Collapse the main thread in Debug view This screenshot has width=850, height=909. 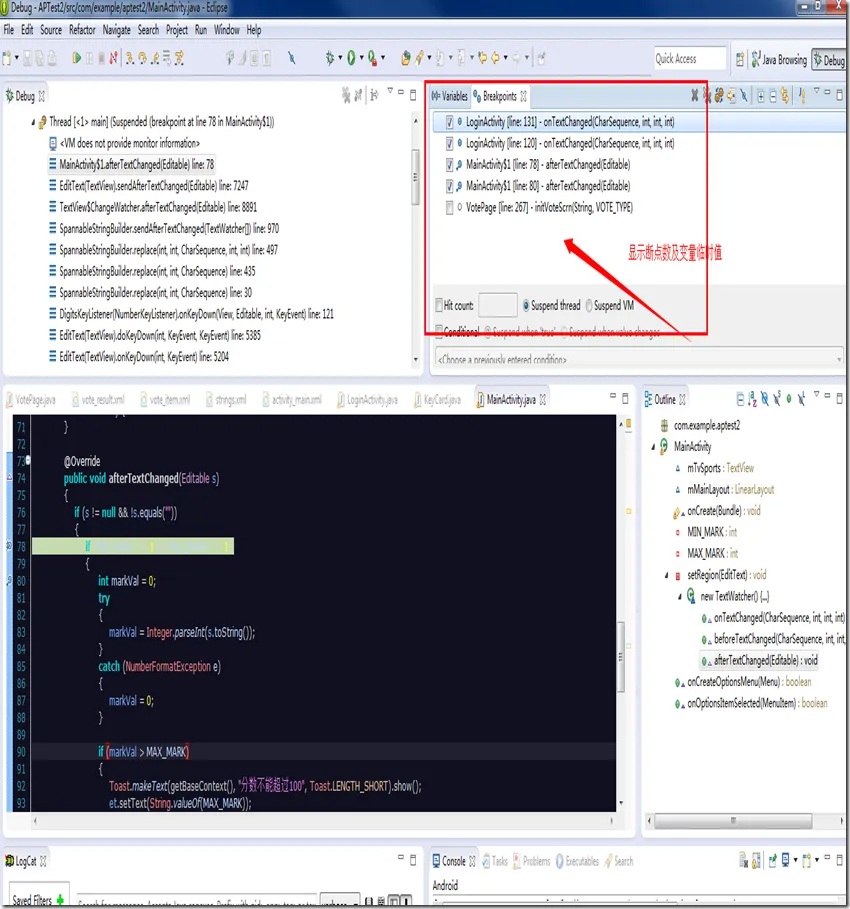tap(31, 122)
